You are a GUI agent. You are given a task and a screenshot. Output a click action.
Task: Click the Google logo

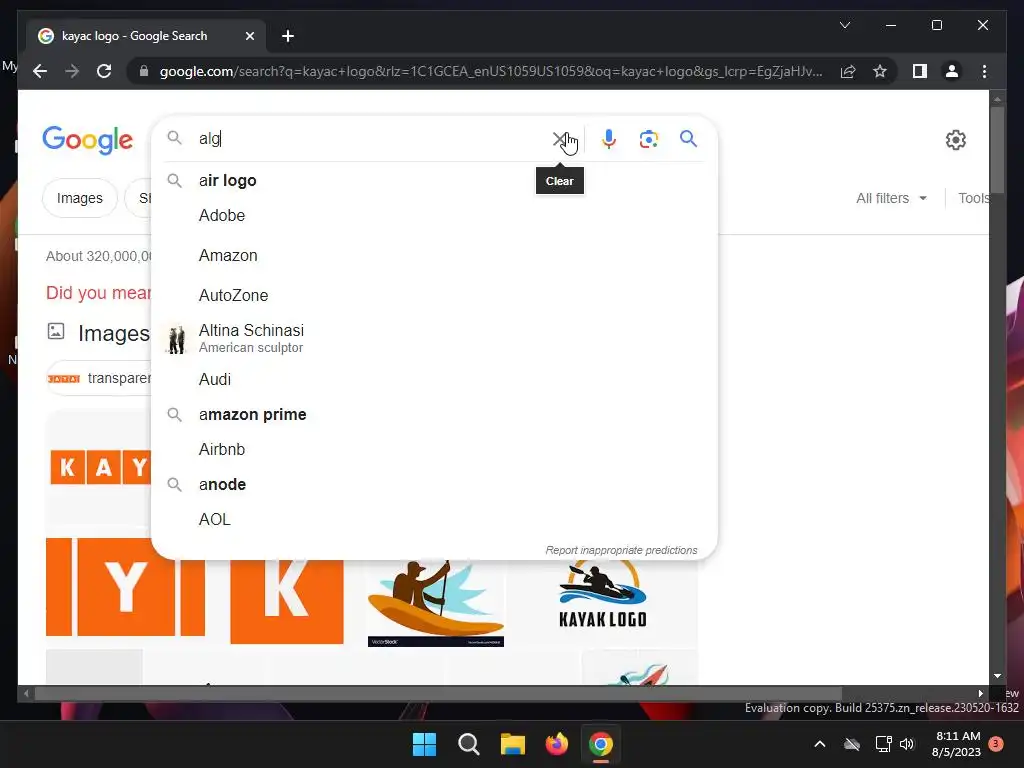coord(88,140)
